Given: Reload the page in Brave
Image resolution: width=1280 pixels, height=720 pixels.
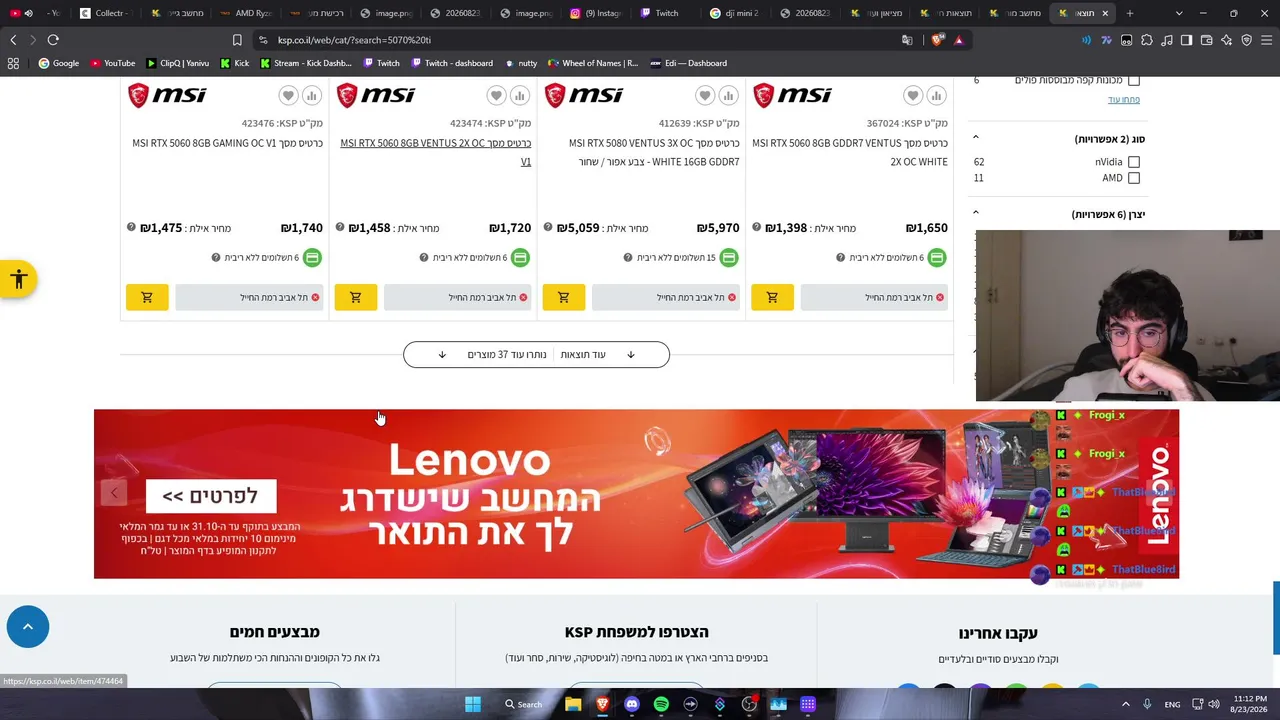Looking at the screenshot, I should pos(53,40).
